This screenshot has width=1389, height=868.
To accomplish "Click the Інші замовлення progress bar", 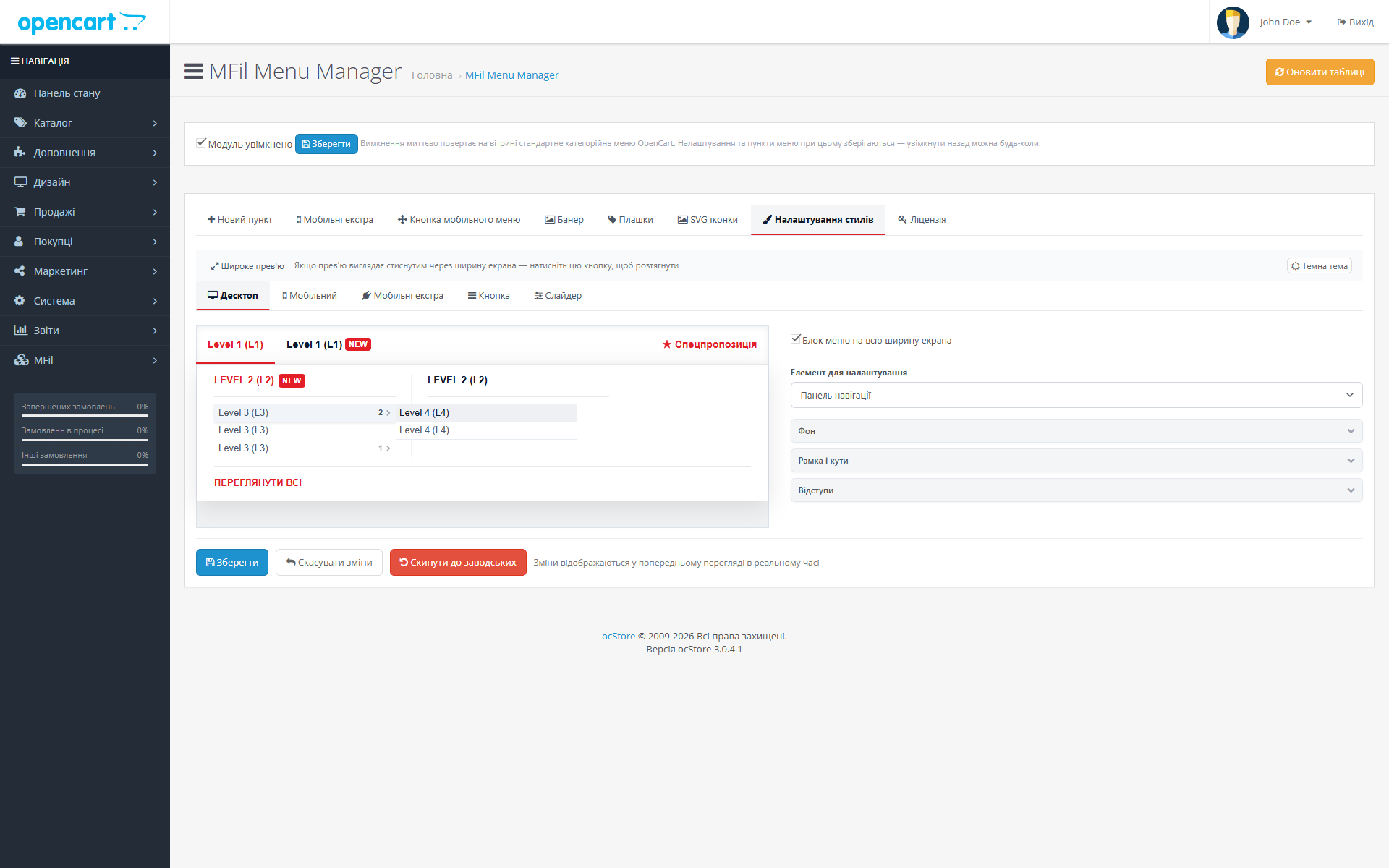I will 85,464.
